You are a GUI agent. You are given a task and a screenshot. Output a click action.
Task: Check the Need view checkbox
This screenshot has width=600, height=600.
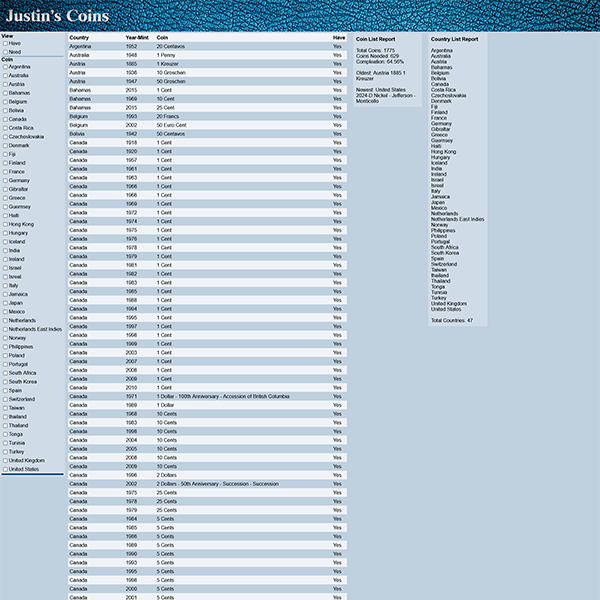click(5, 52)
